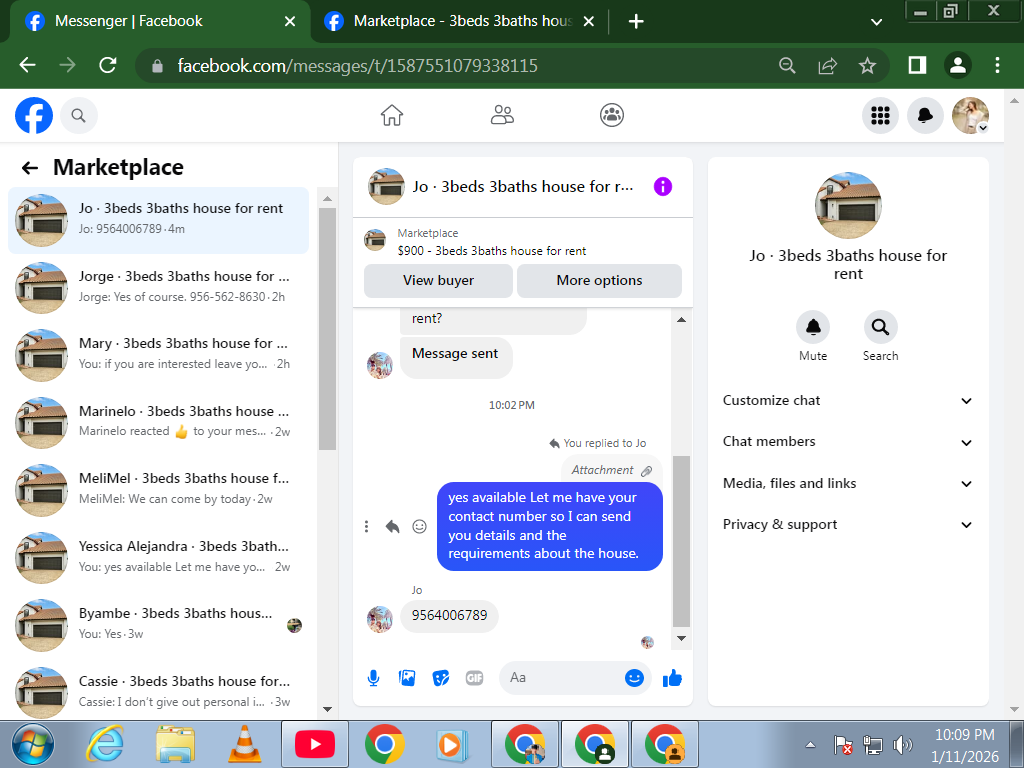This screenshot has height=768, width=1024.
Task: Attach a photo file icon
Action: click(407, 679)
